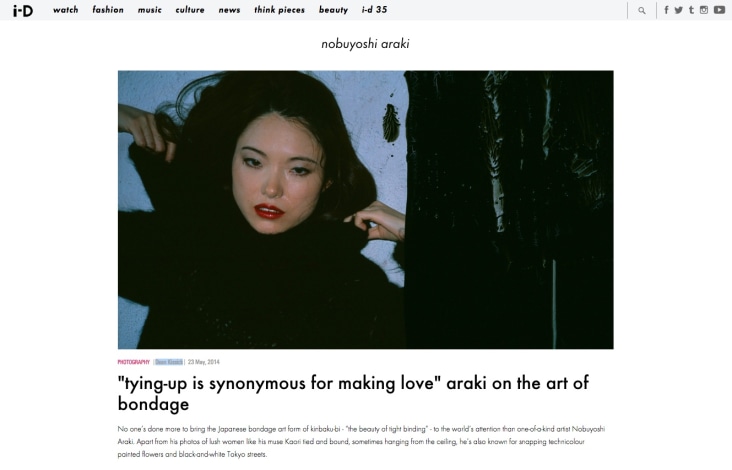The width and height of the screenshot is (732, 470).
Task: Open the i-d 35 menu item
Action: [374, 10]
